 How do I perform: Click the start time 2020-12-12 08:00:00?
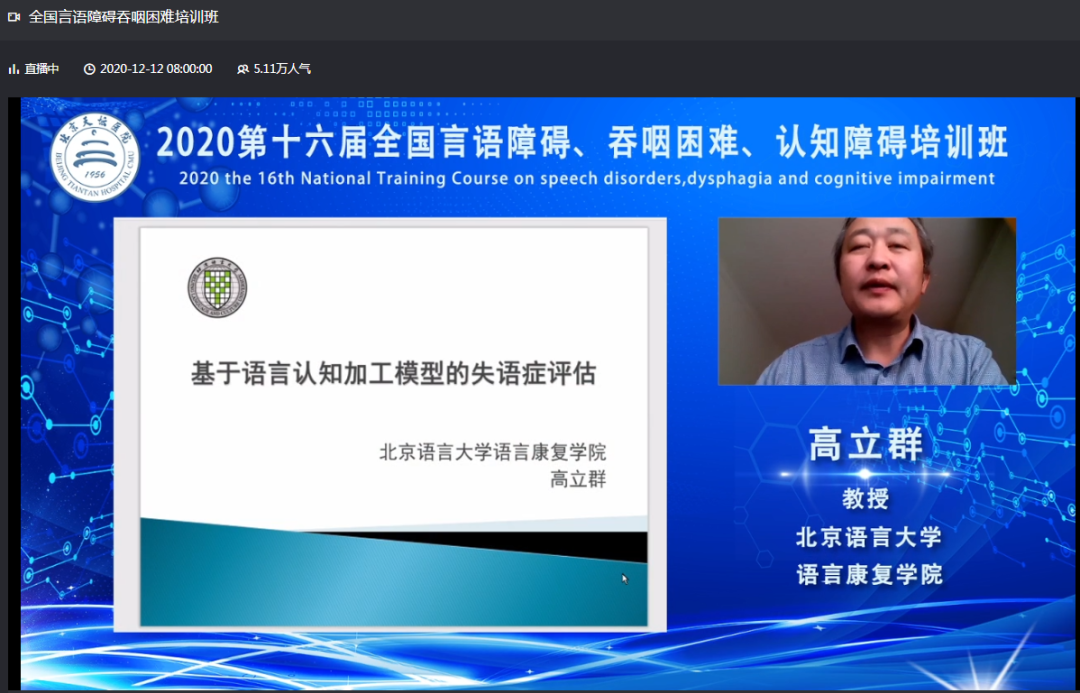click(156, 69)
